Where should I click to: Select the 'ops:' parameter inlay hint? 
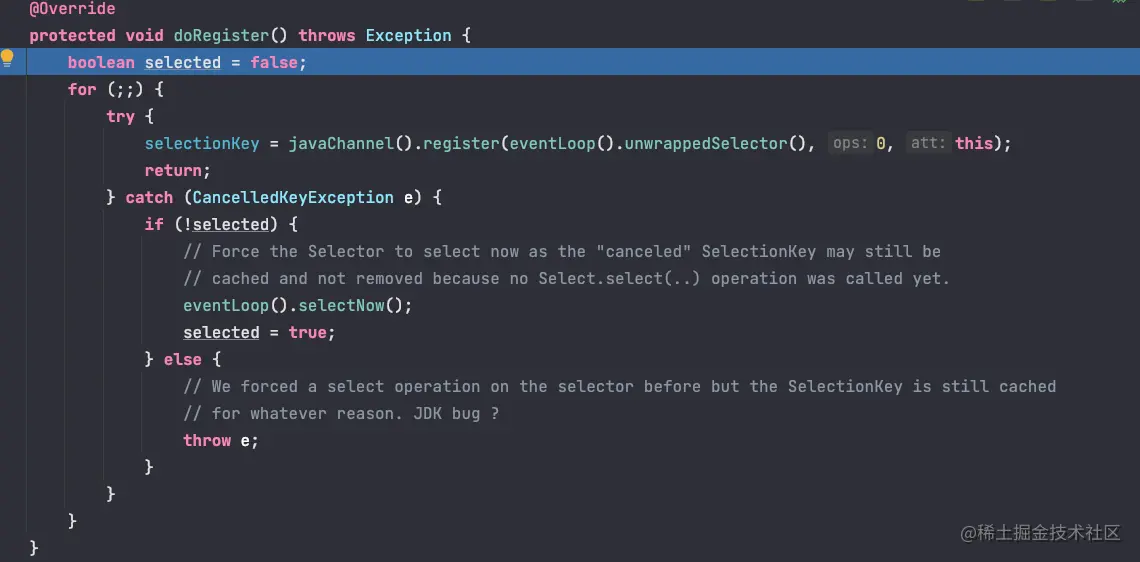tap(851, 143)
